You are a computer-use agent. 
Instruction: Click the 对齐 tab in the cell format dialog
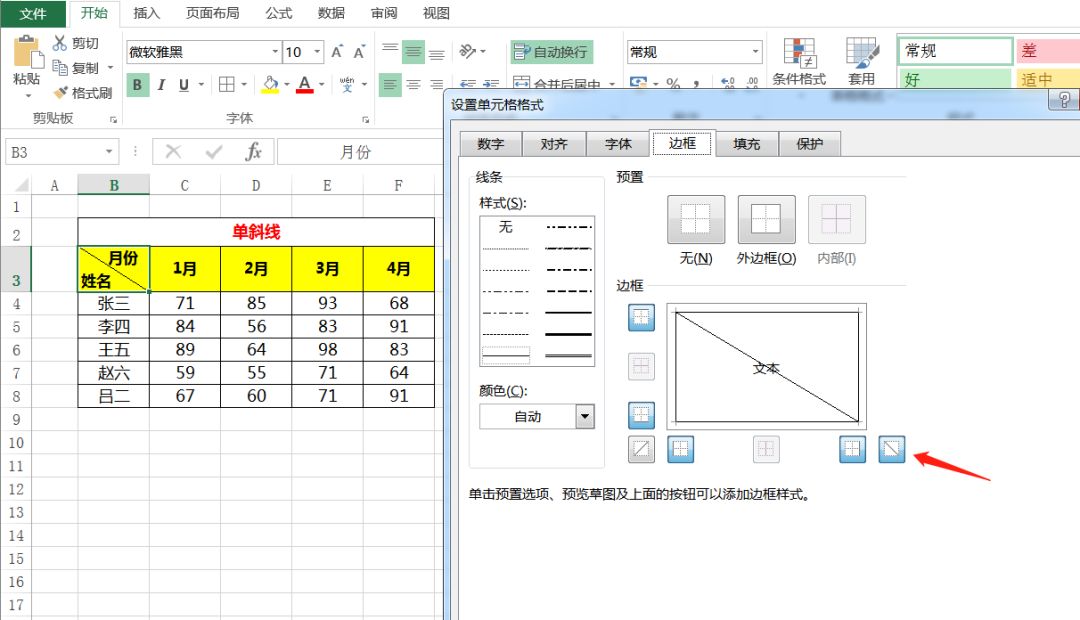coord(554,143)
